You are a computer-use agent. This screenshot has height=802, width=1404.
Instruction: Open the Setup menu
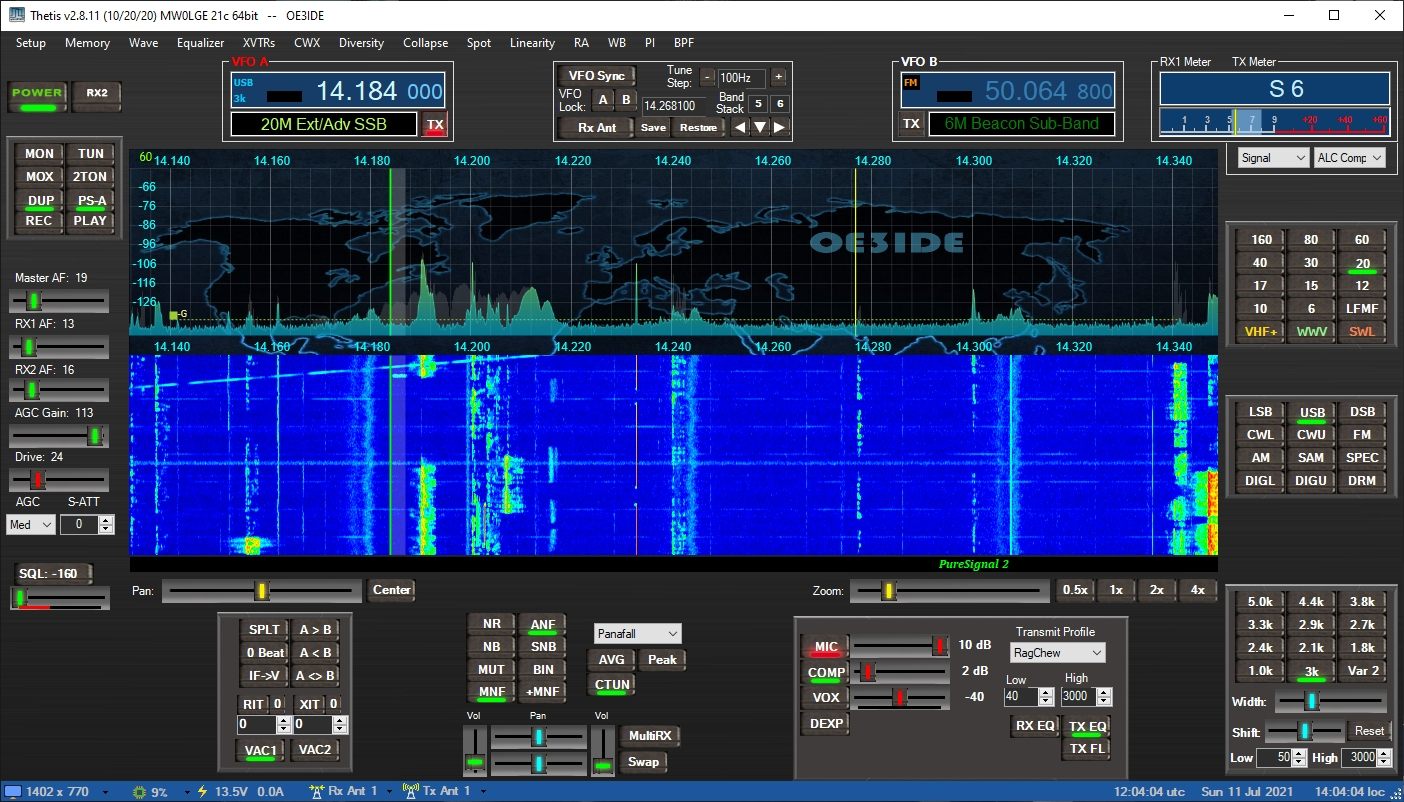pos(31,43)
